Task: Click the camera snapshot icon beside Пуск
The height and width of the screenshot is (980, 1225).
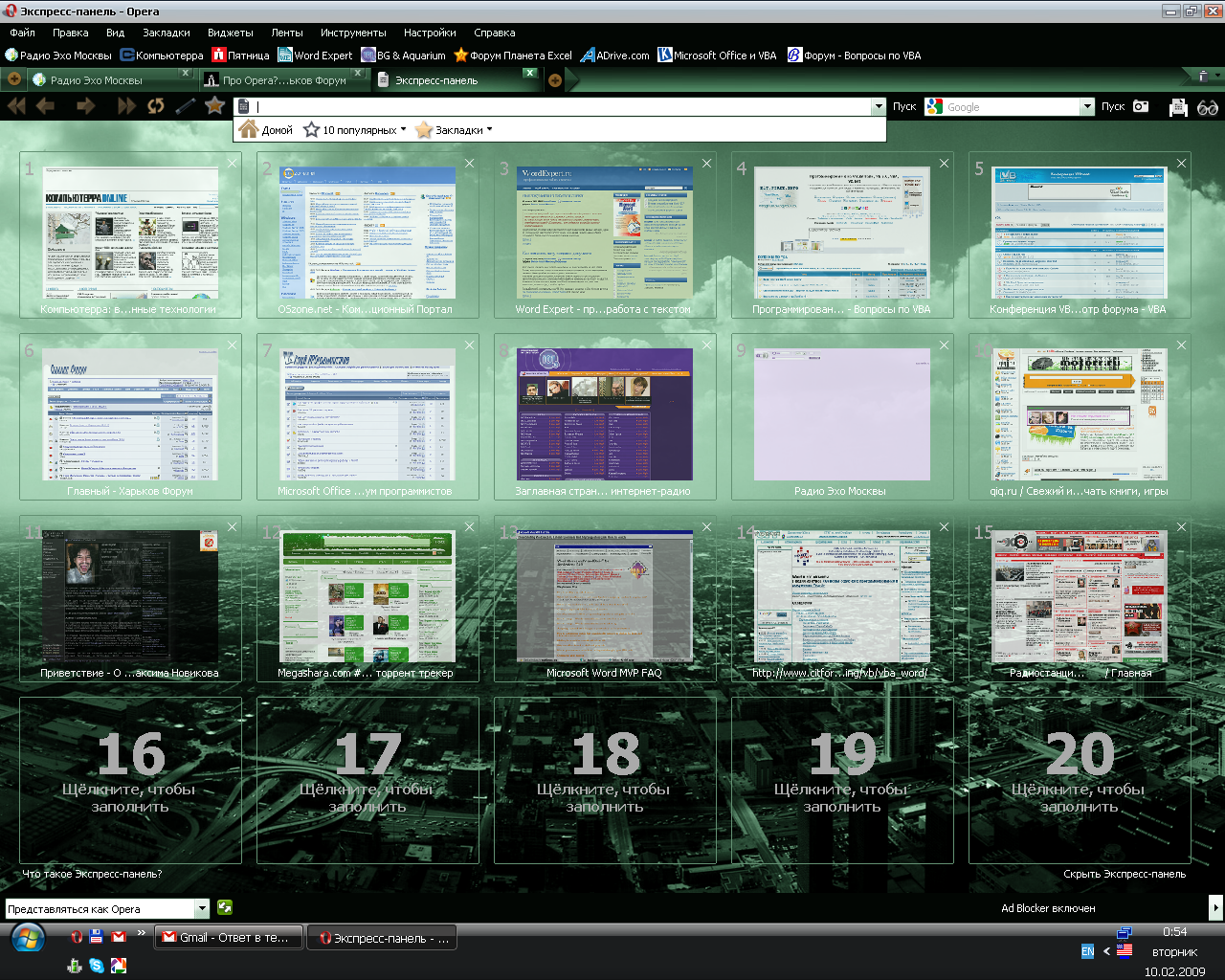Action: click(1141, 106)
